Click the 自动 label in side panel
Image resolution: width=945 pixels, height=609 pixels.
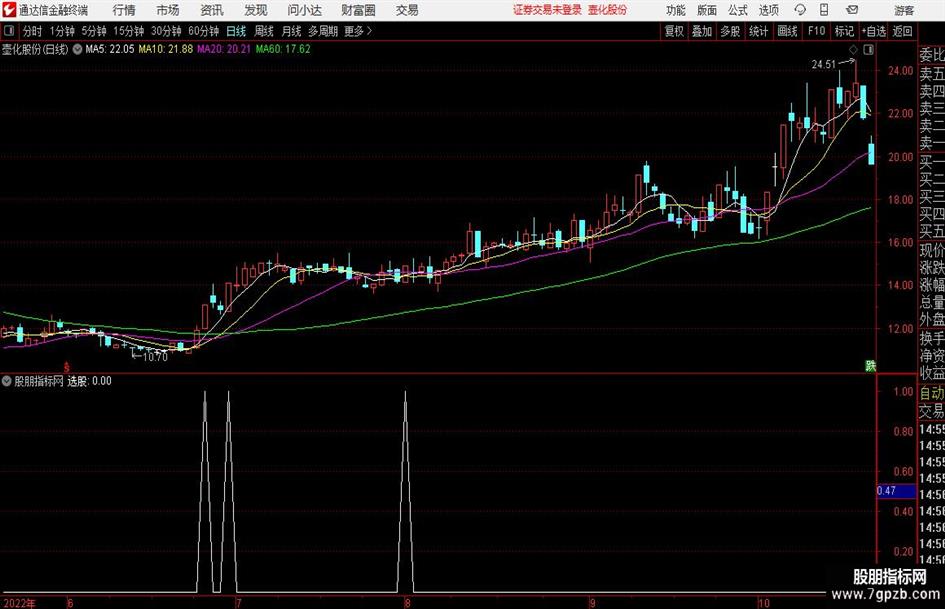(932, 393)
